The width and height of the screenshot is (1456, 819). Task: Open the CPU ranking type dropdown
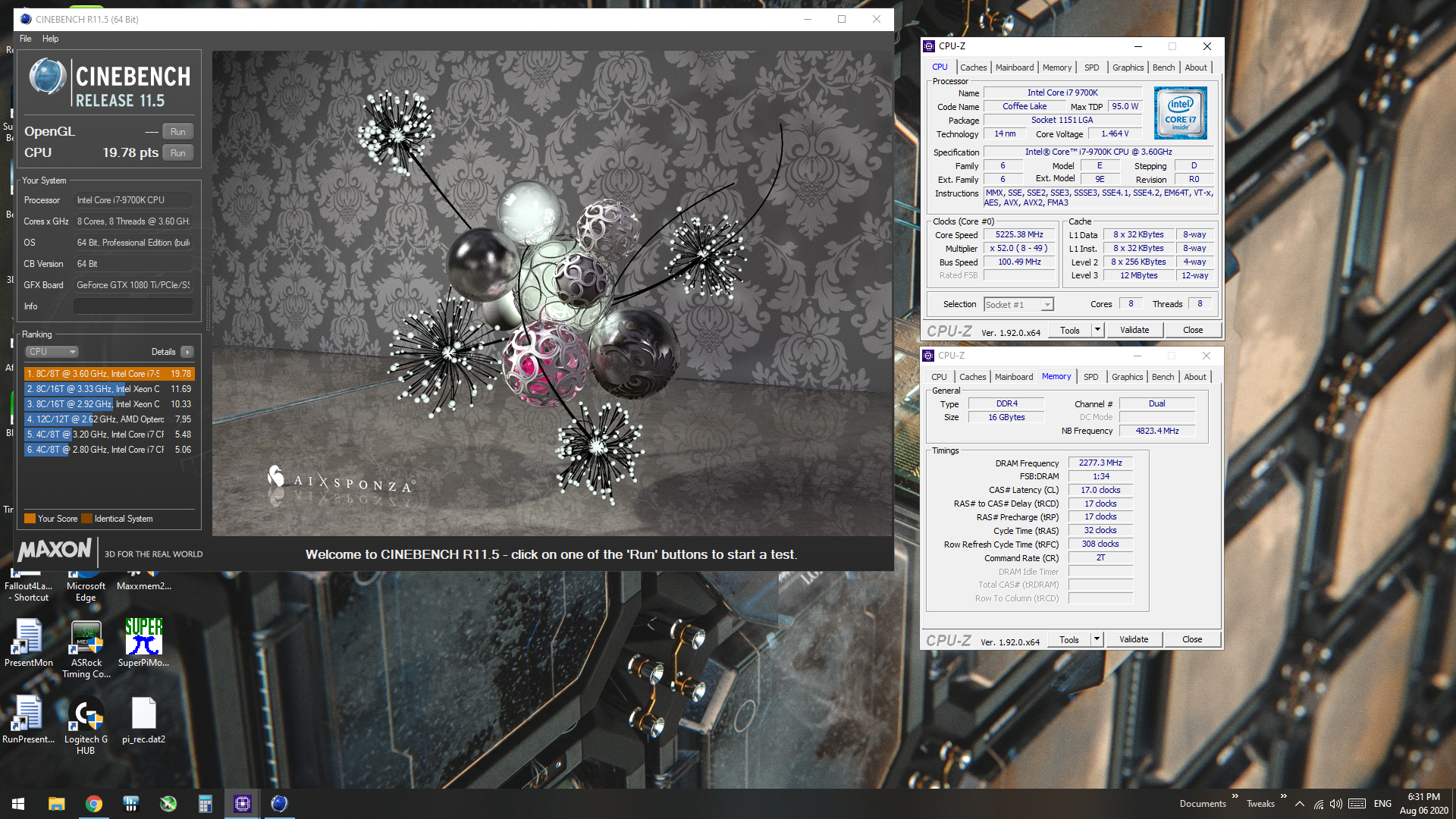(x=52, y=352)
